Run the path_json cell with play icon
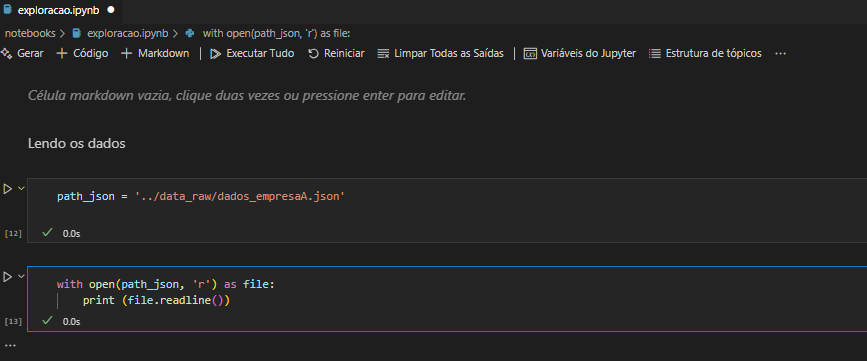 (x=7, y=189)
